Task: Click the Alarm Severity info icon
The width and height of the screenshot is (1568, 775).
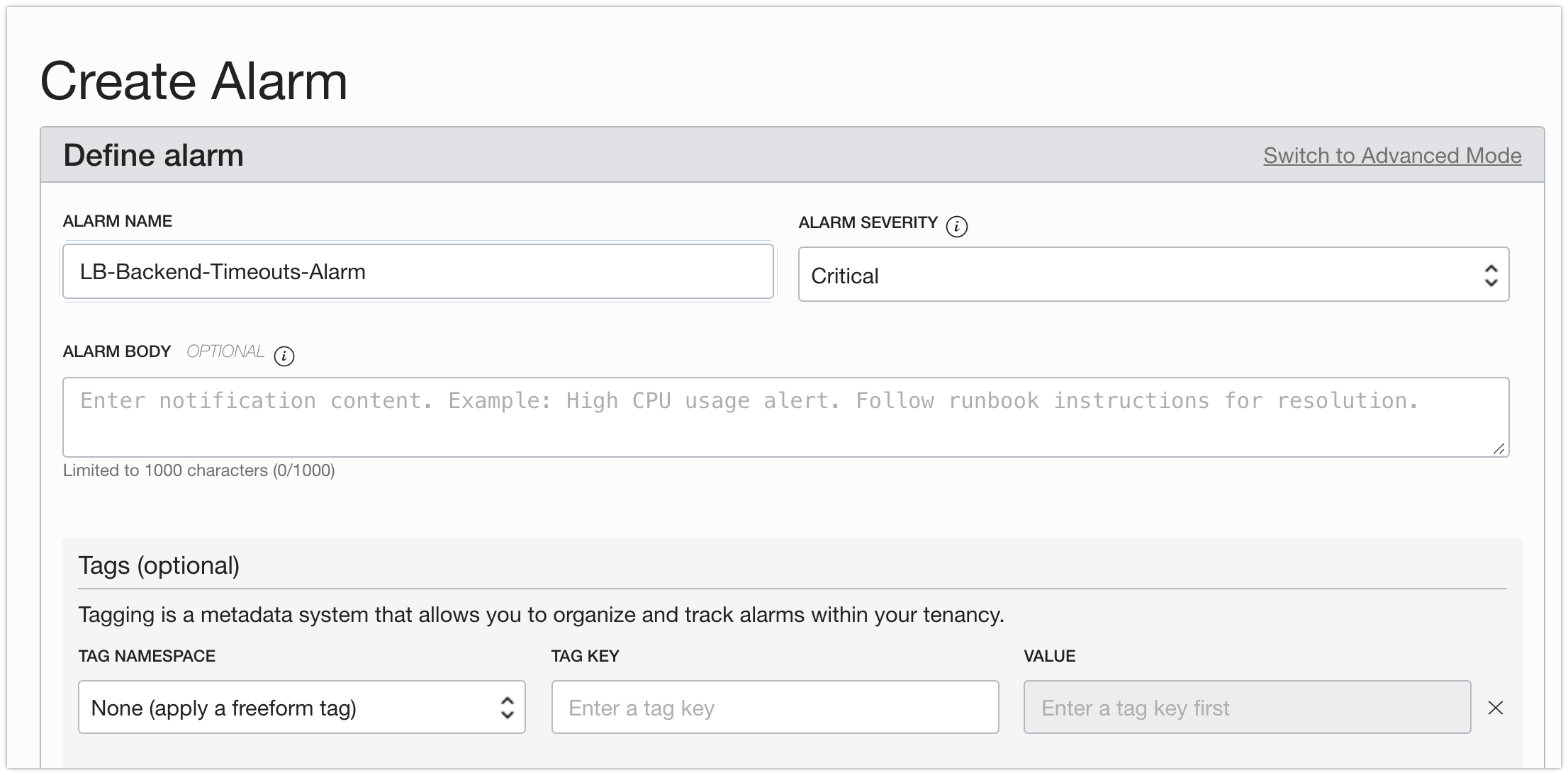Action: (x=956, y=227)
